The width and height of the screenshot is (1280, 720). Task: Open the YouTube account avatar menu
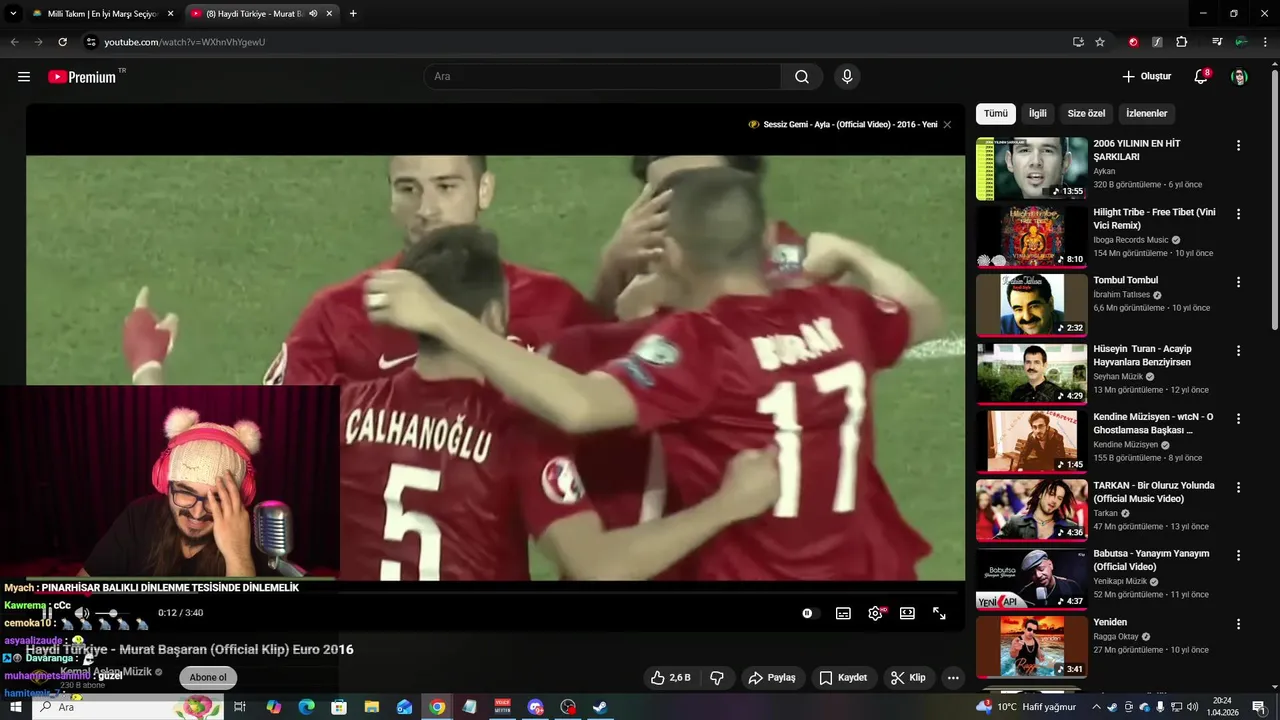(1239, 77)
